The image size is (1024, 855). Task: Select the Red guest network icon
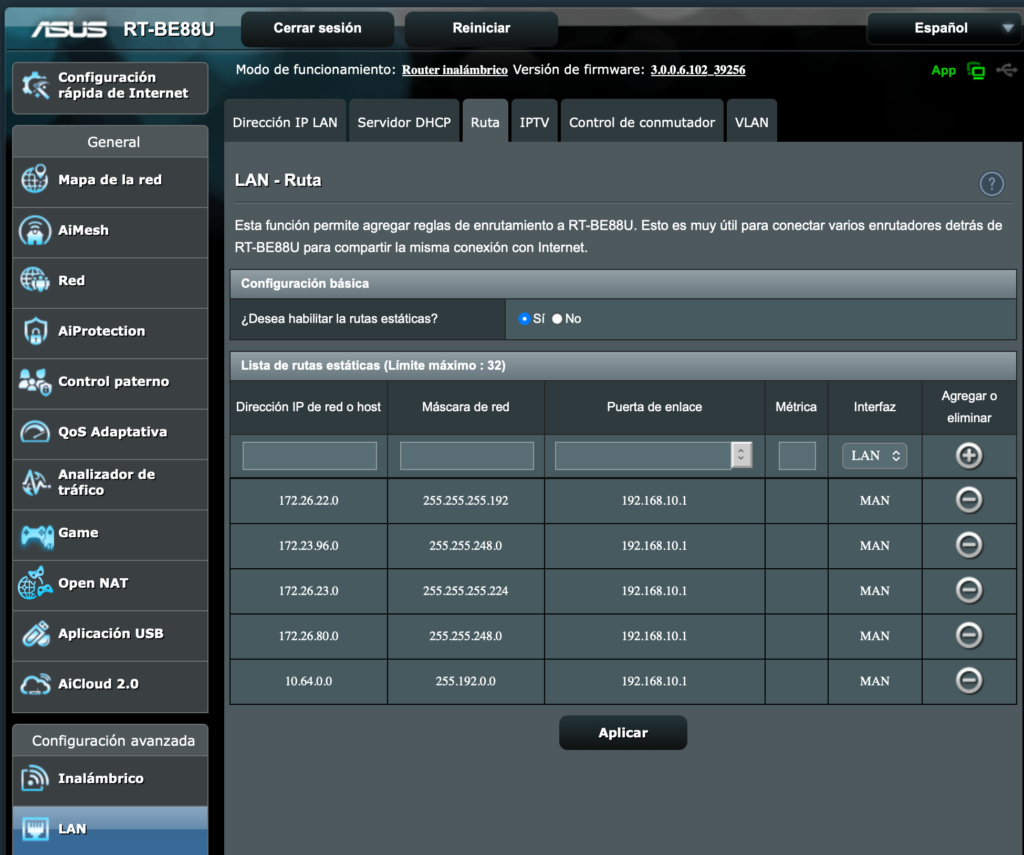(35, 280)
